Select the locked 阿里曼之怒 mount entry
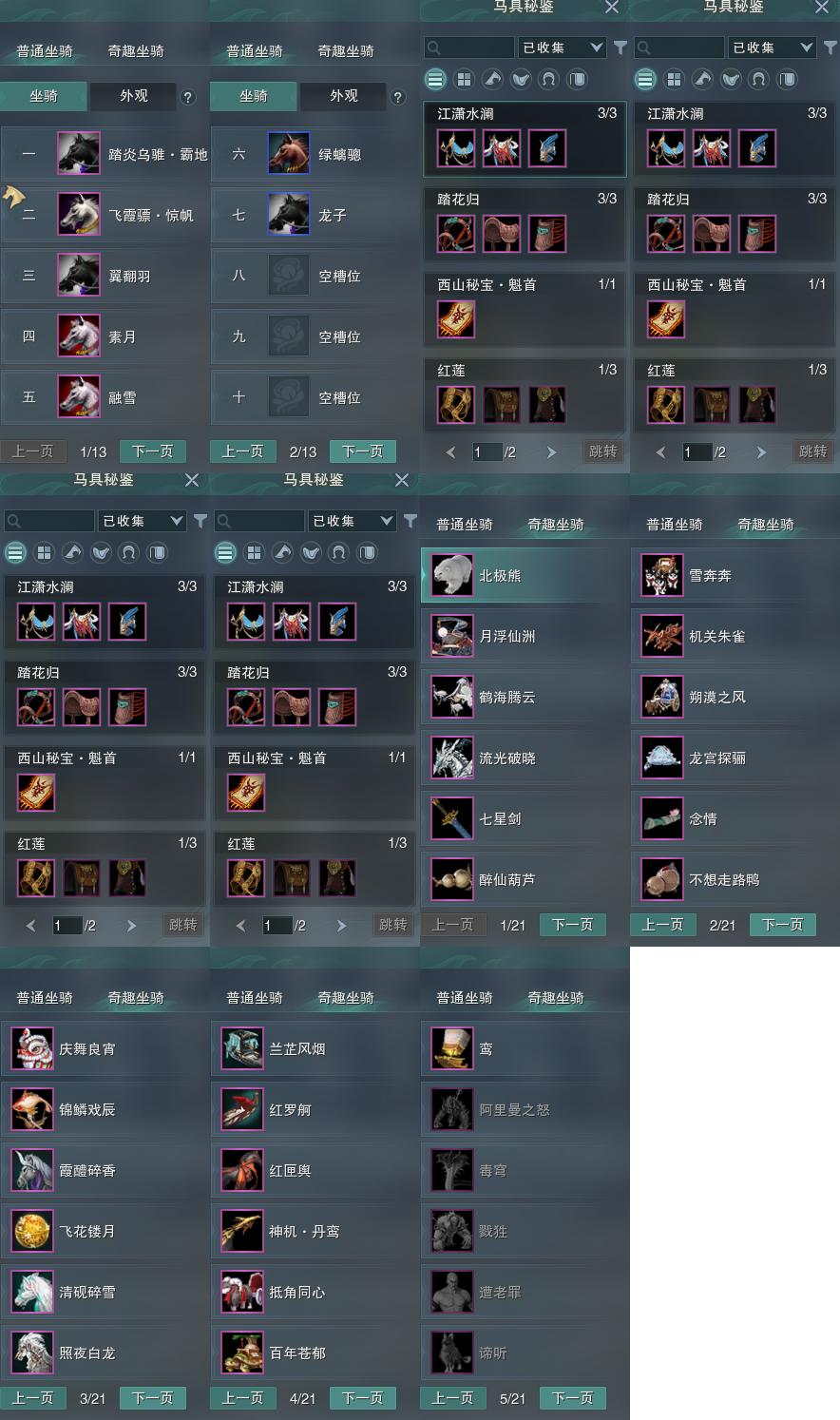 pos(525,1109)
